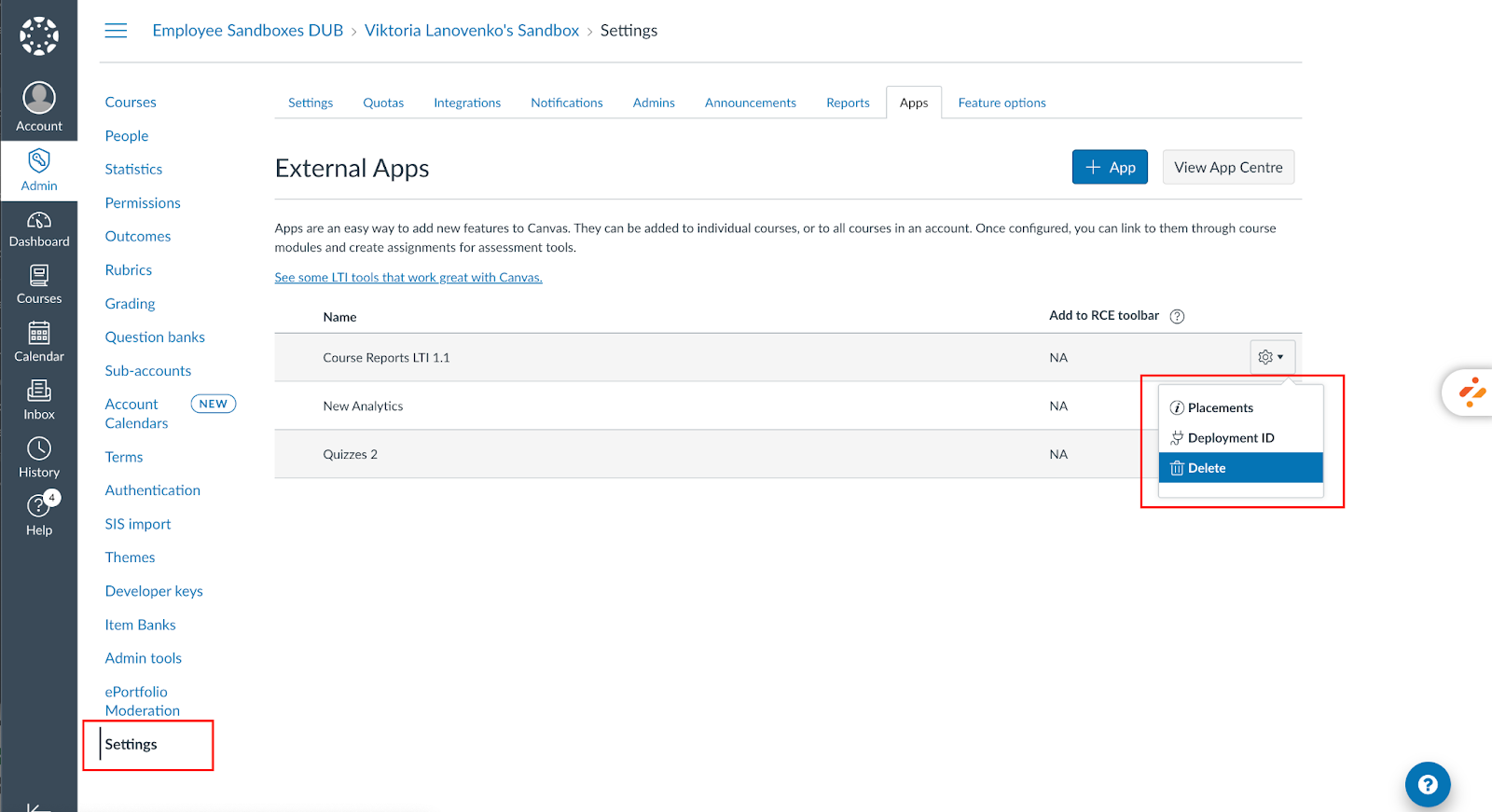Open Developer keys sidebar link

pyautogui.click(x=154, y=591)
